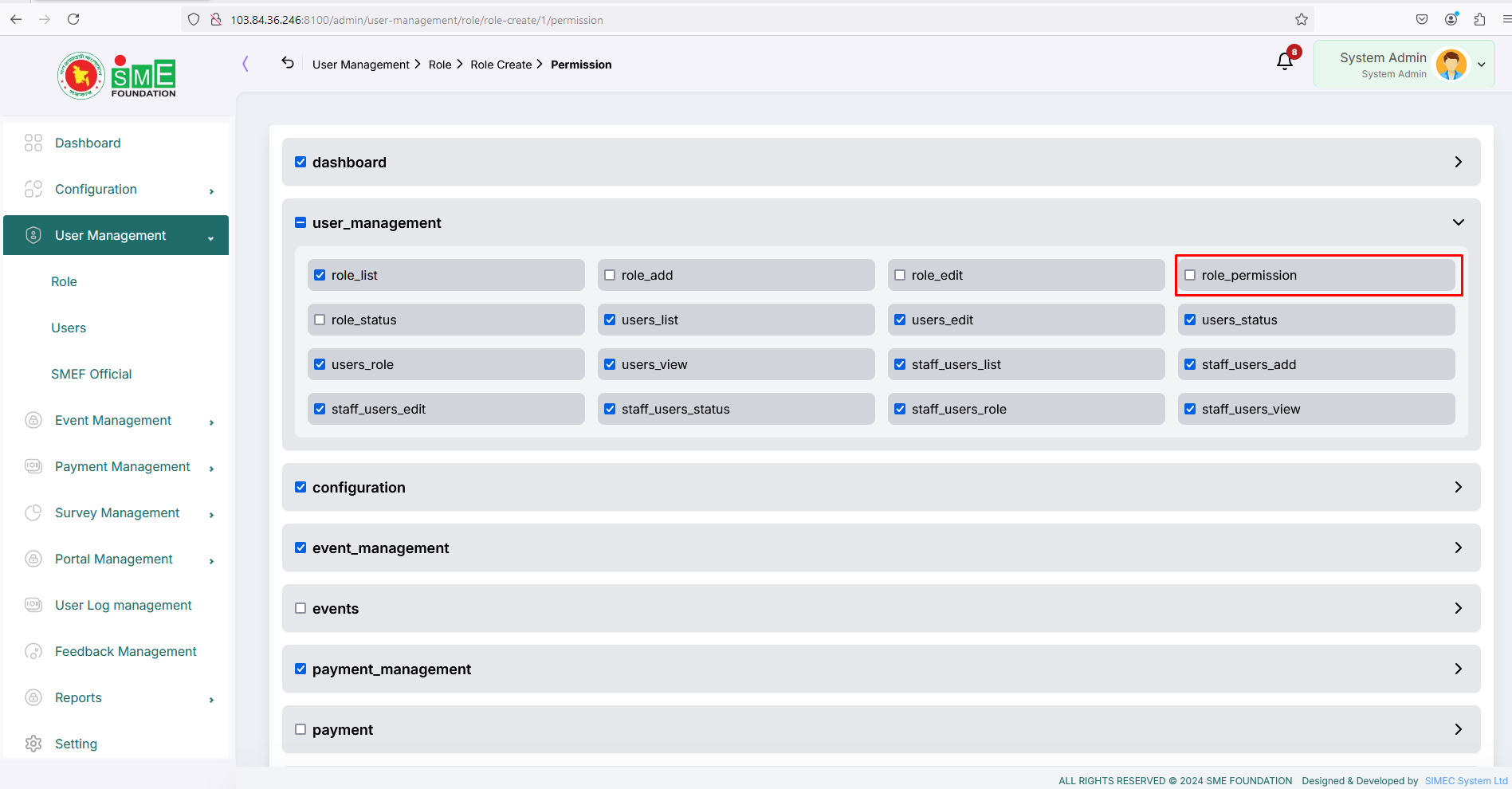Expand the payment_management section

coord(1458,669)
